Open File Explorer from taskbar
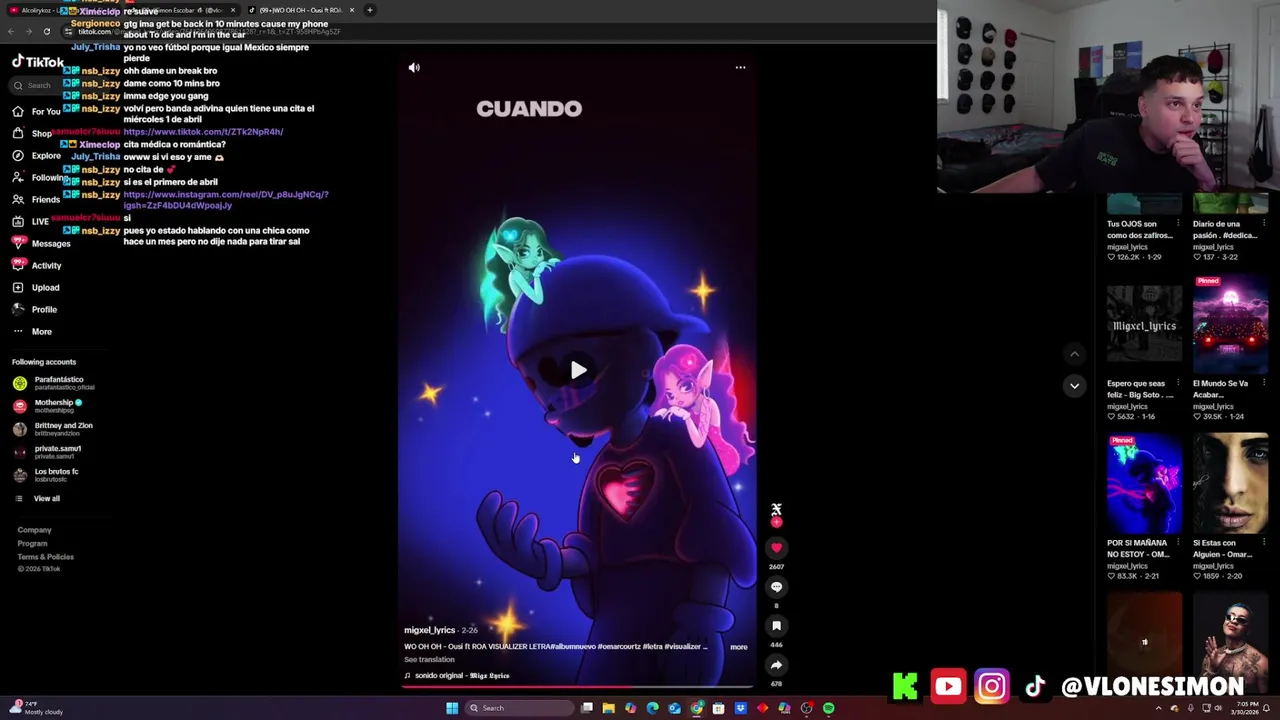This screenshot has height=720, width=1280. point(608,708)
